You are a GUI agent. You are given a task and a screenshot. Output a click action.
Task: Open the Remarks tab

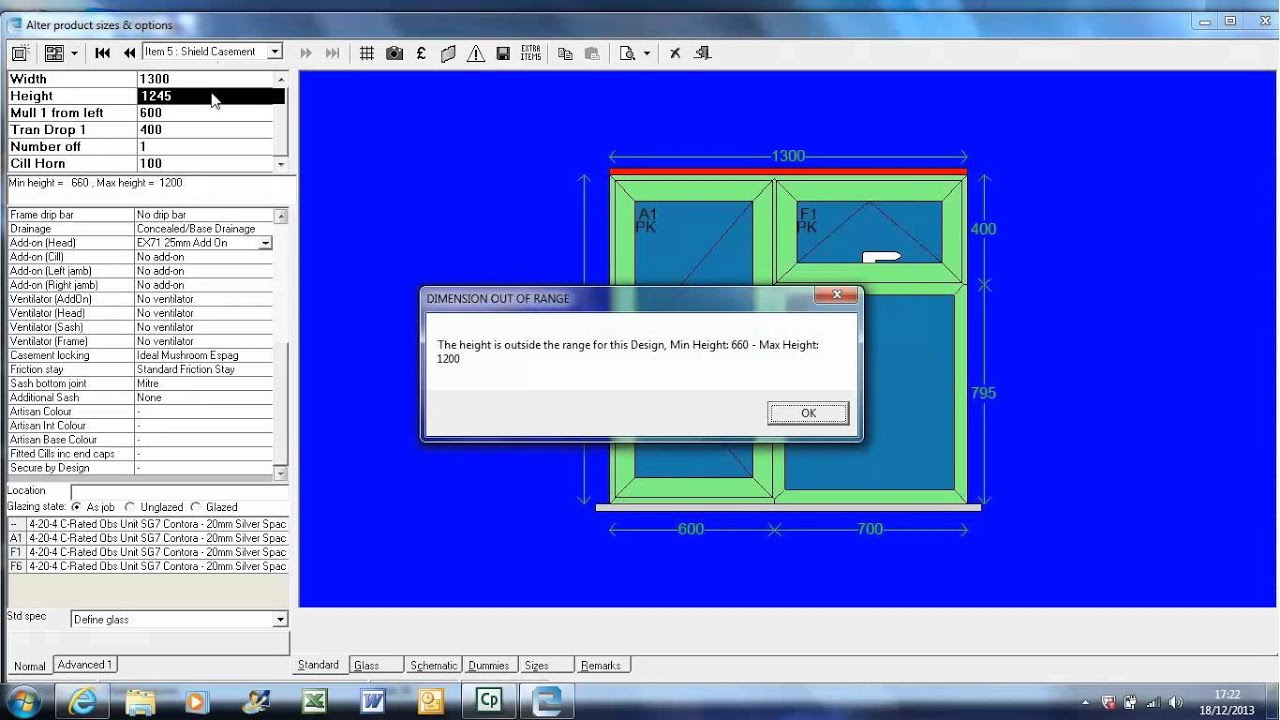tap(601, 665)
